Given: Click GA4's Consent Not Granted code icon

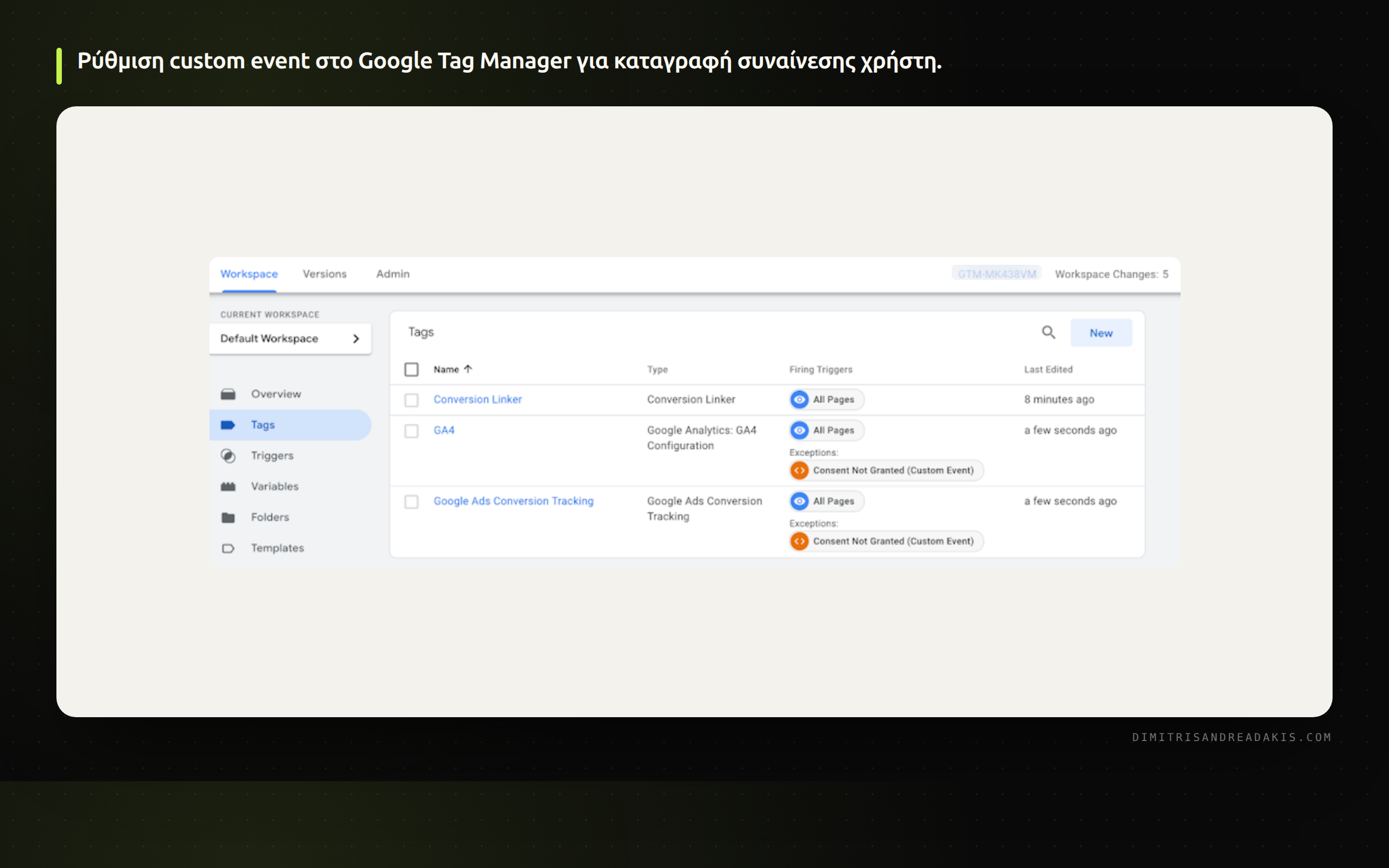Looking at the screenshot, I should pos(799,470).
